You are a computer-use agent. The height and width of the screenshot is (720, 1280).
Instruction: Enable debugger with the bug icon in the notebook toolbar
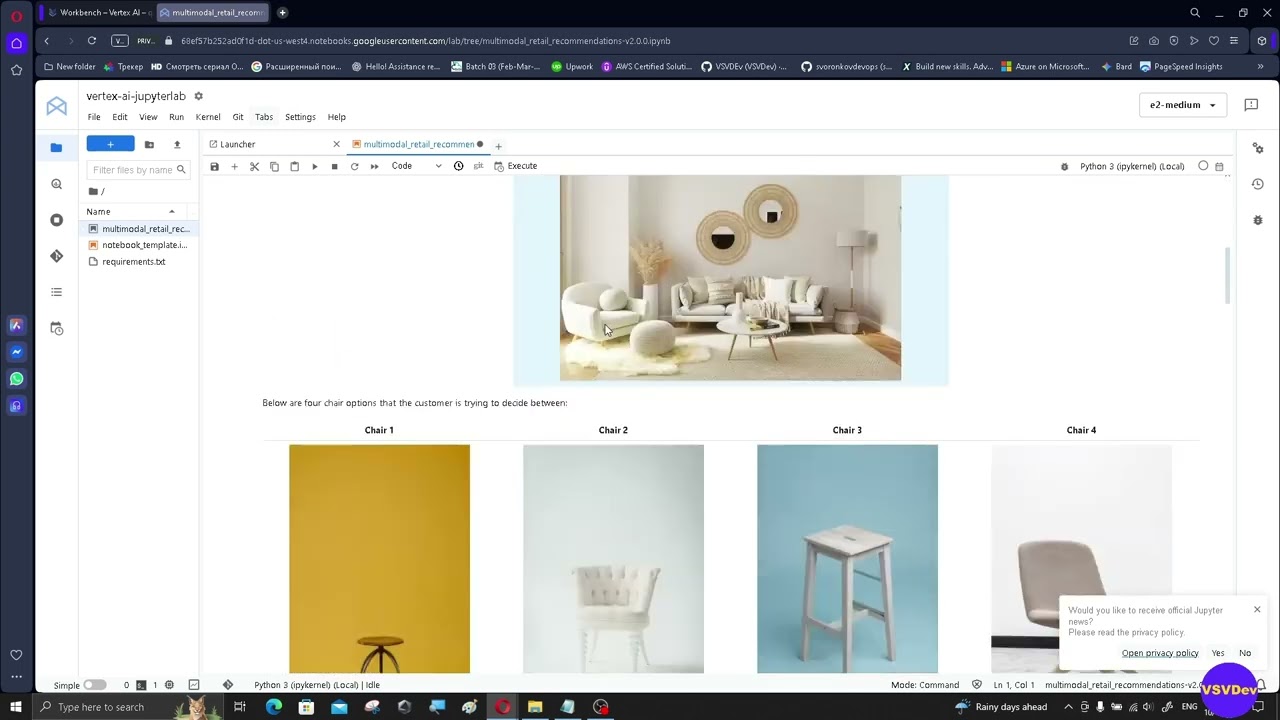pyautogui.click(x=1064, y=167)
